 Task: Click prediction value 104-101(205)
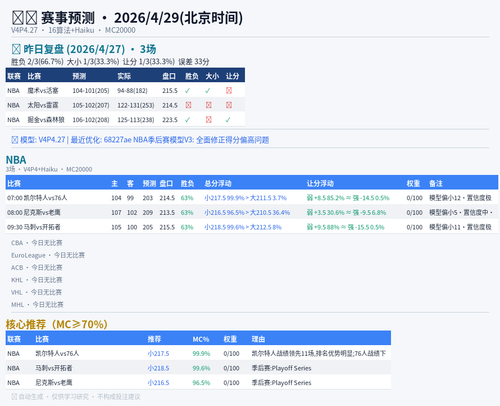point(91,91)
